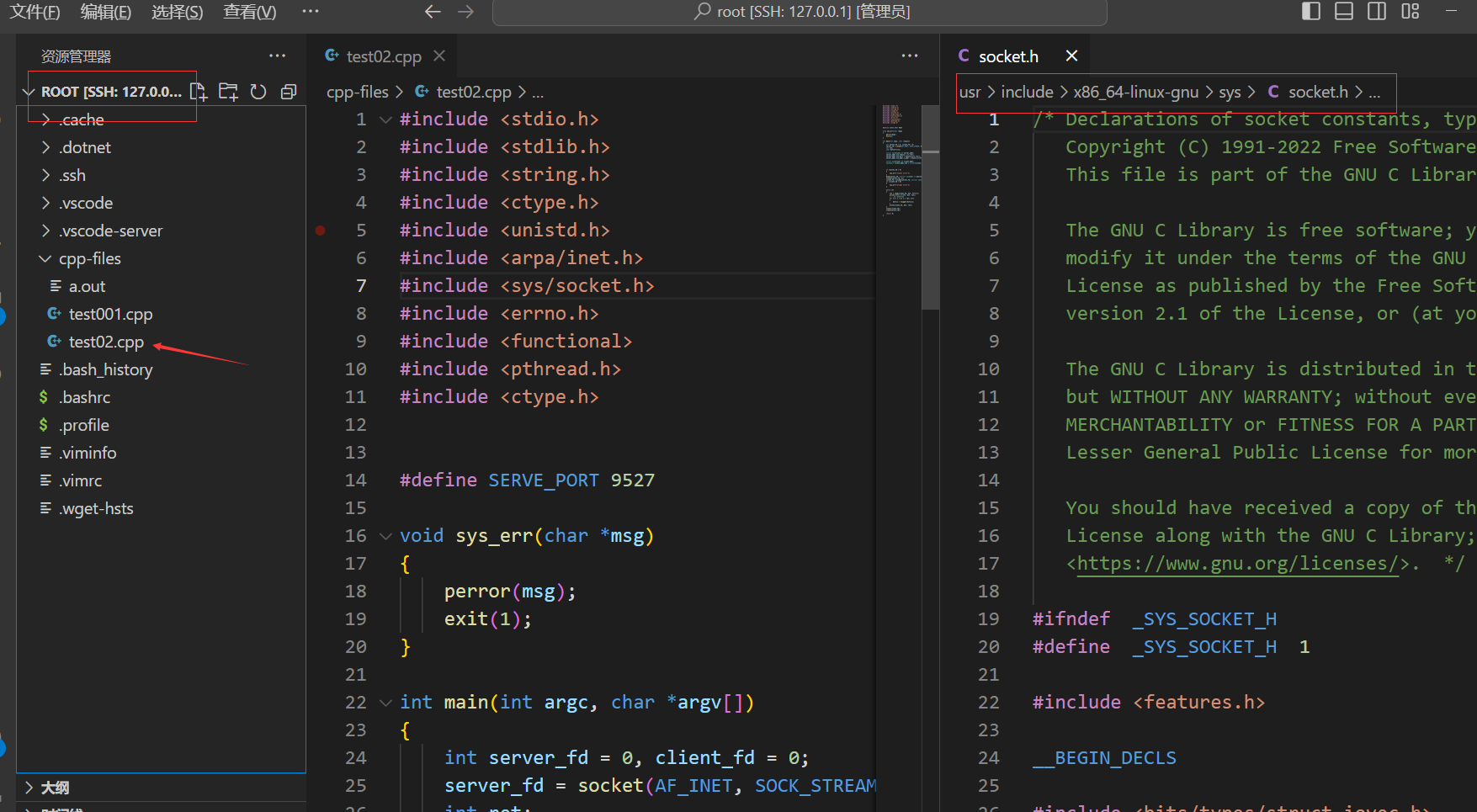Open more actions for test02.cpp editor group

(x=910, y=56)
